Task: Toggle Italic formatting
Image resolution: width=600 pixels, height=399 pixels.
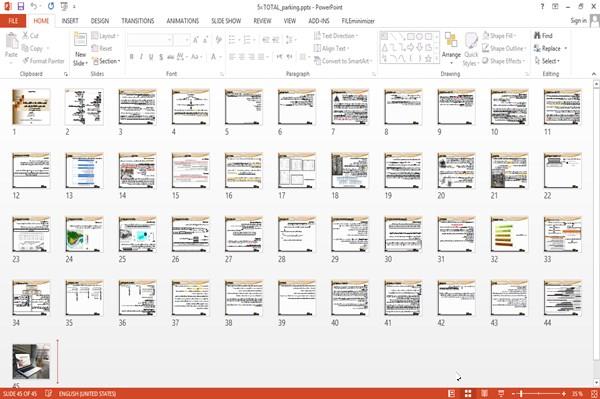Action: click(x=141, y=57)
